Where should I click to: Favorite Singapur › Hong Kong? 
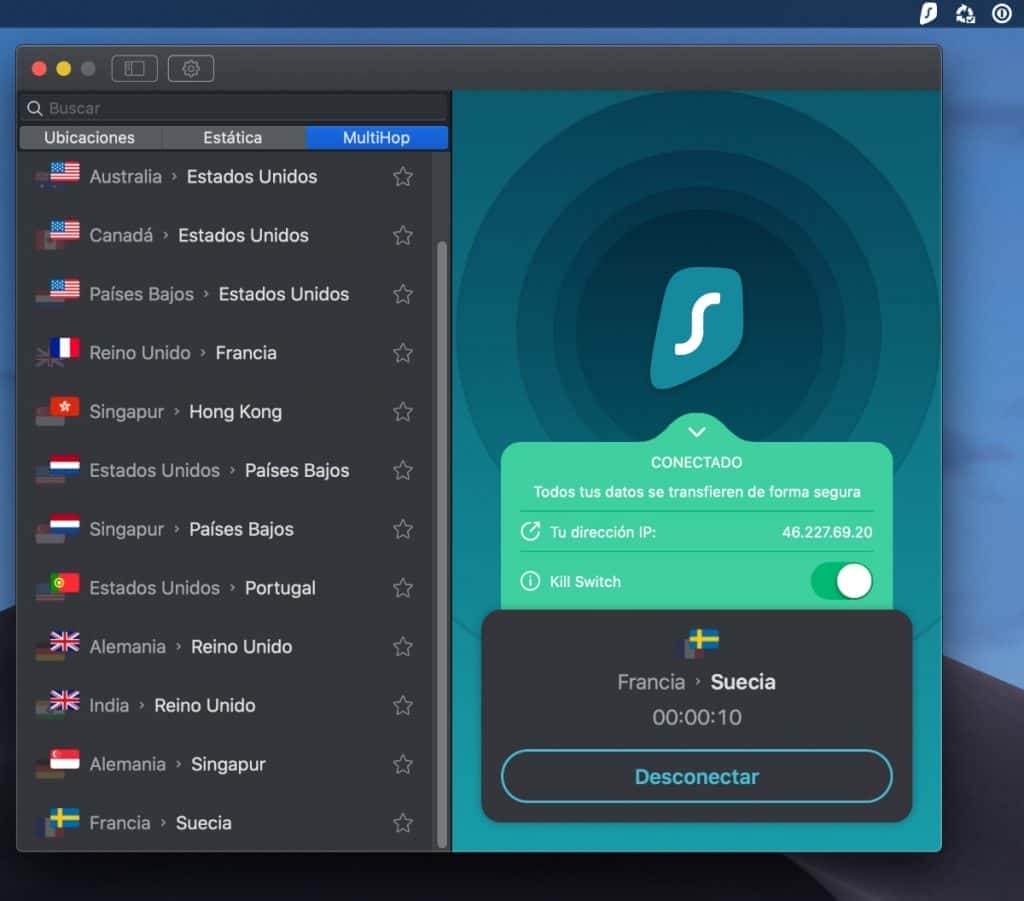point(403,411)
